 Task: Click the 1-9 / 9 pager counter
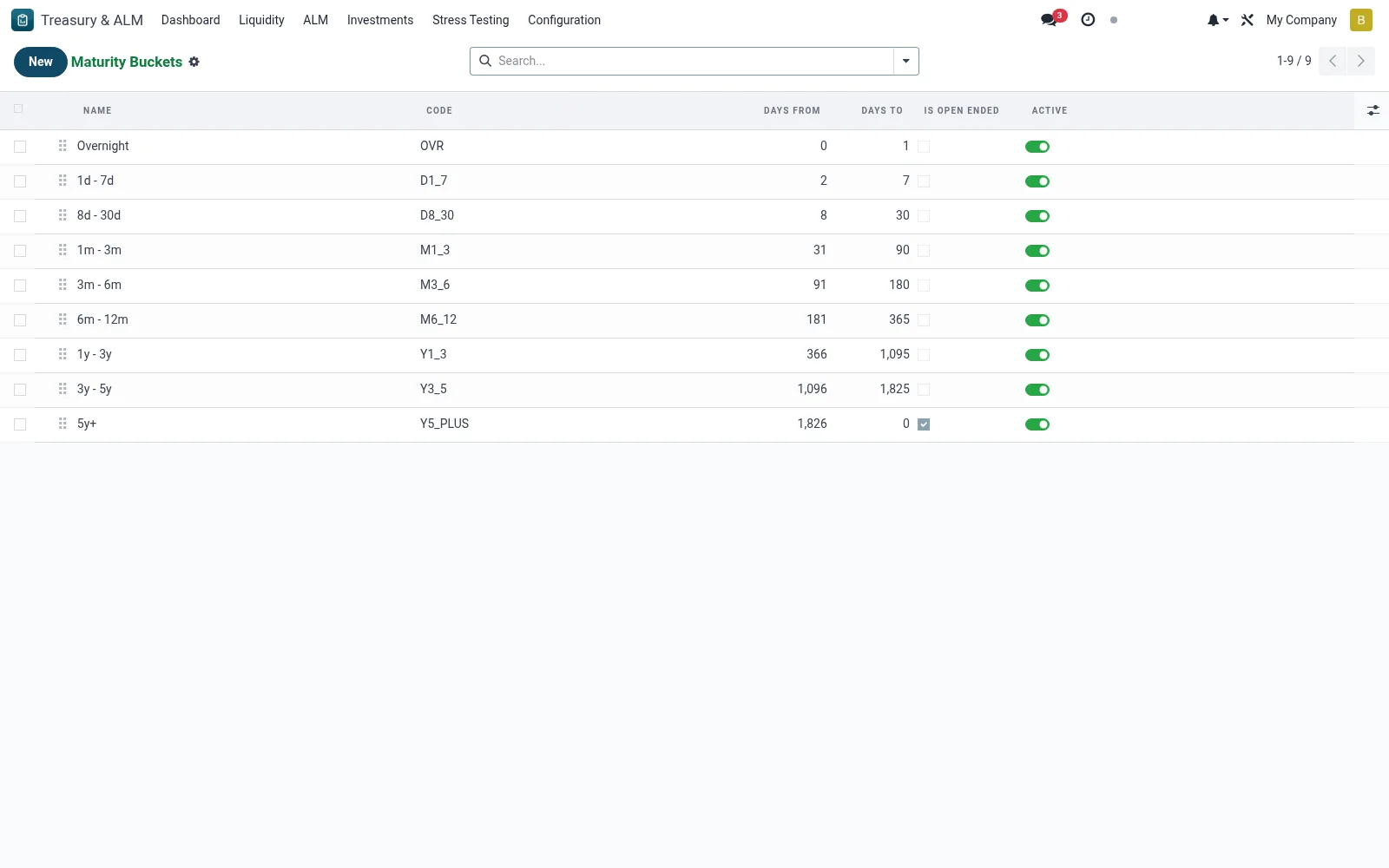(x=1294, y=61)
